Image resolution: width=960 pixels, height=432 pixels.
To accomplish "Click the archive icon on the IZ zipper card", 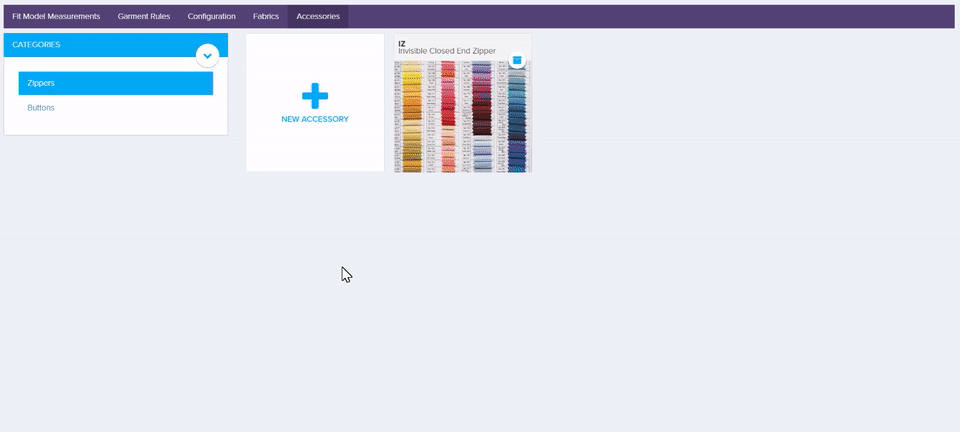I will click(x=517, y=60).
